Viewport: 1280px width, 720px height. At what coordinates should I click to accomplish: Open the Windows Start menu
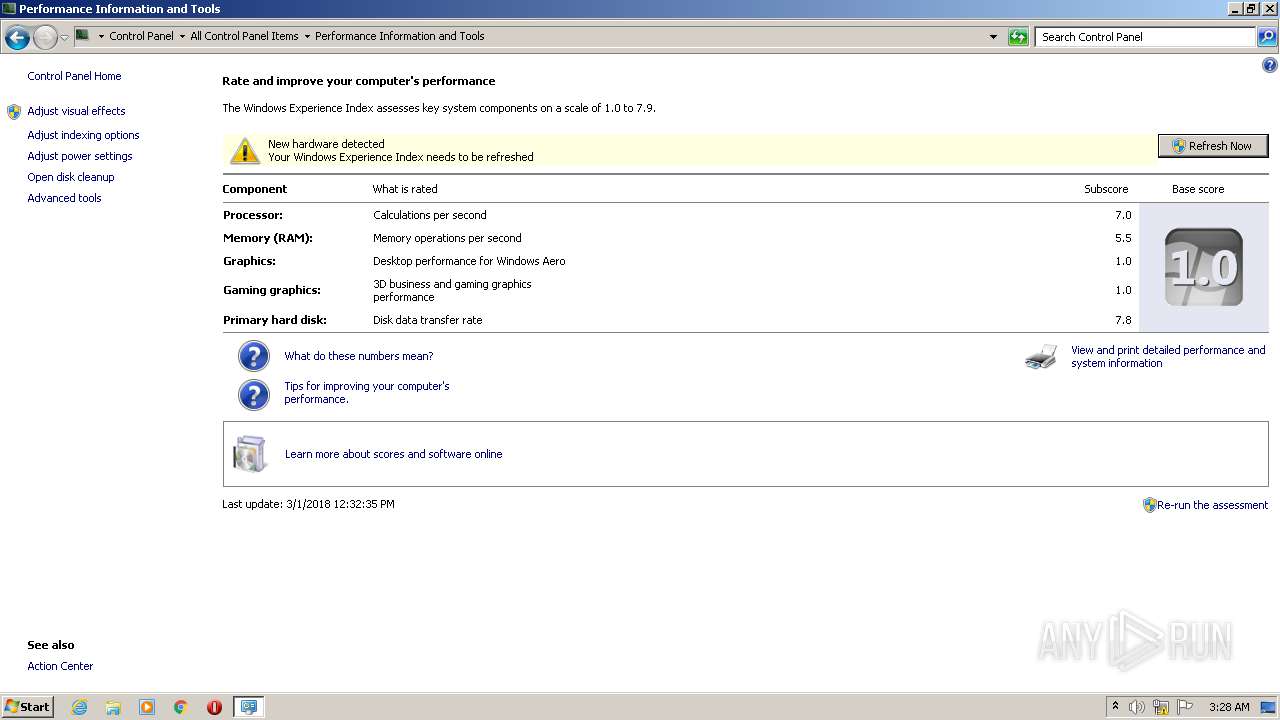(28, 706)
